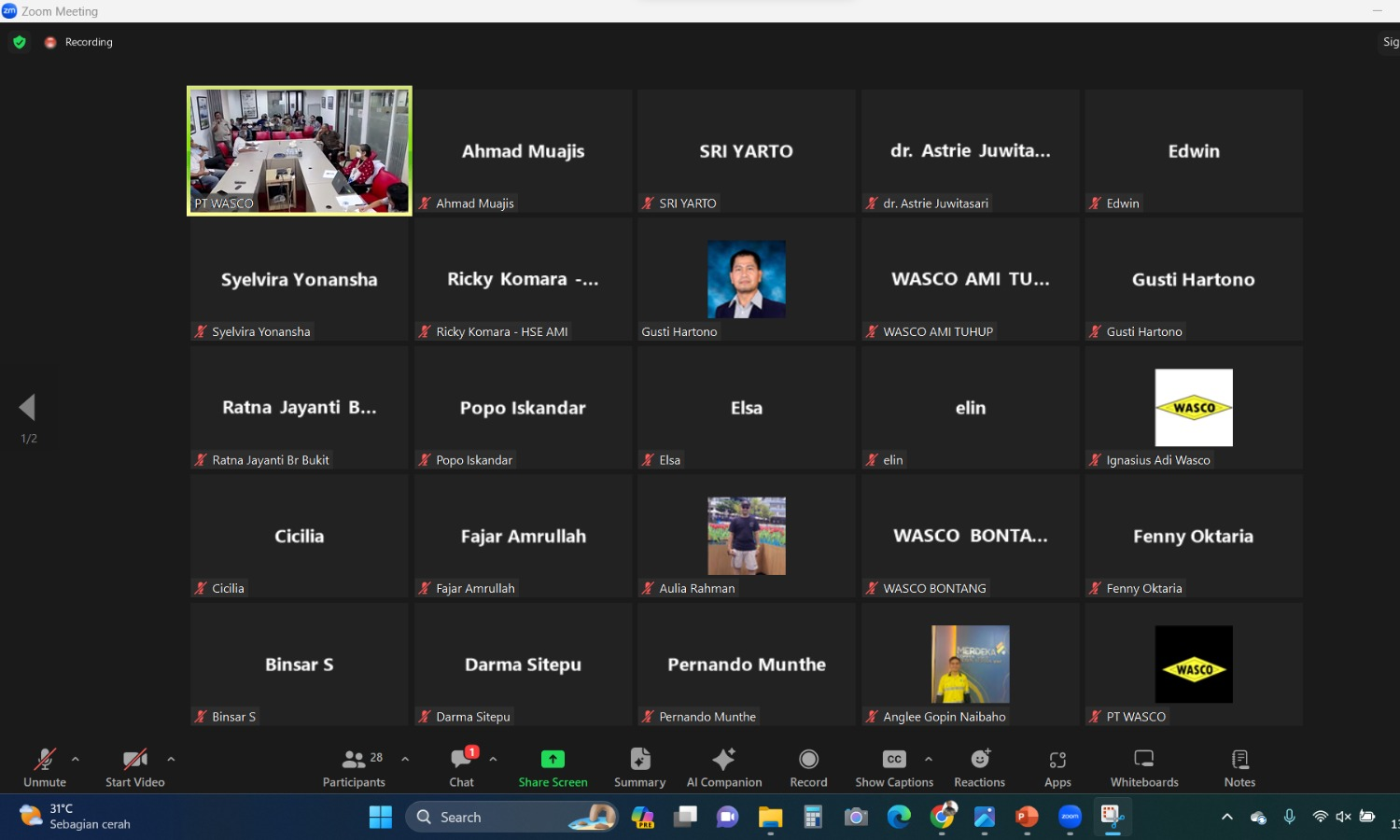The width and height of the screenshot is (1400, 840).
Task: Select Ignasius Adi Wasco logo tile
Action: tap(1194, 408)
